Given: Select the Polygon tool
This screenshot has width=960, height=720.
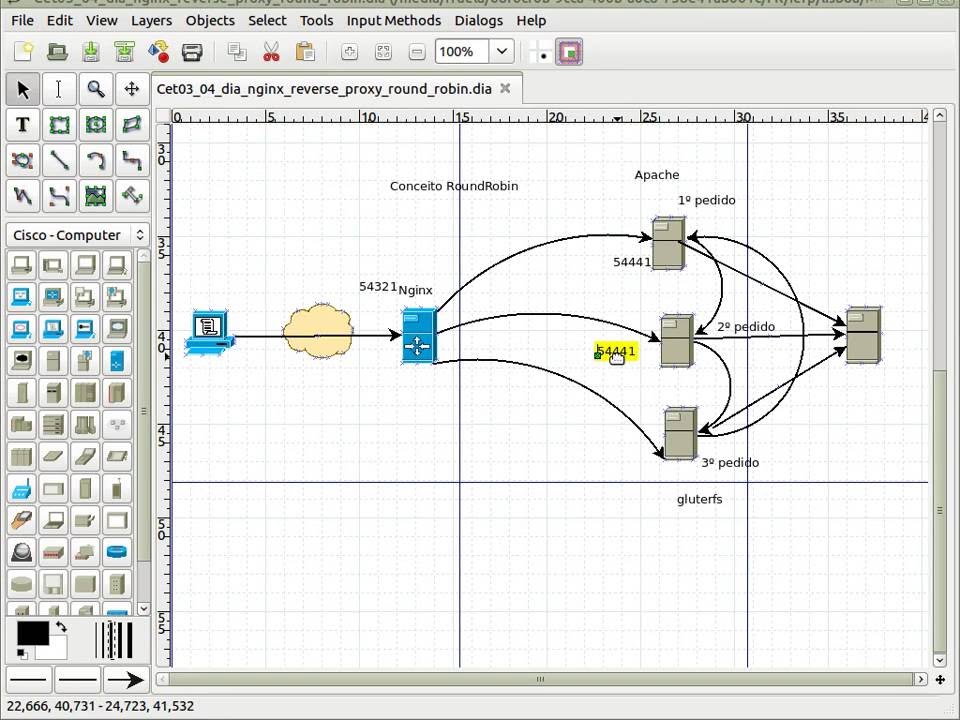Looking at the screenshot, I should pos(132,125).
